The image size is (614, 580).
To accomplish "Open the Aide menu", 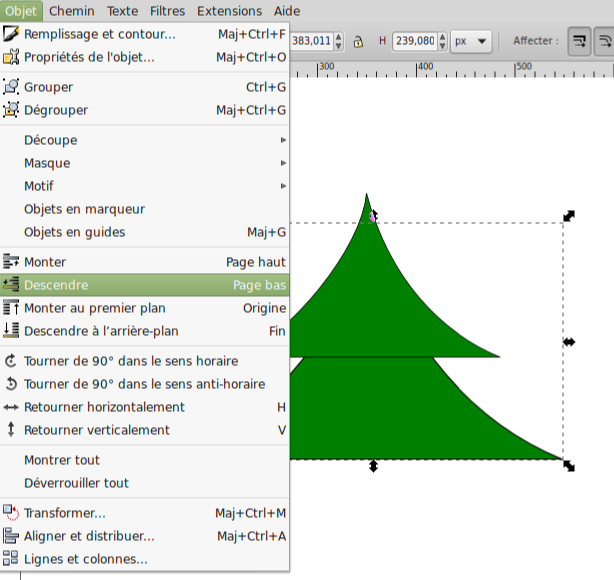I will point(287,11).
